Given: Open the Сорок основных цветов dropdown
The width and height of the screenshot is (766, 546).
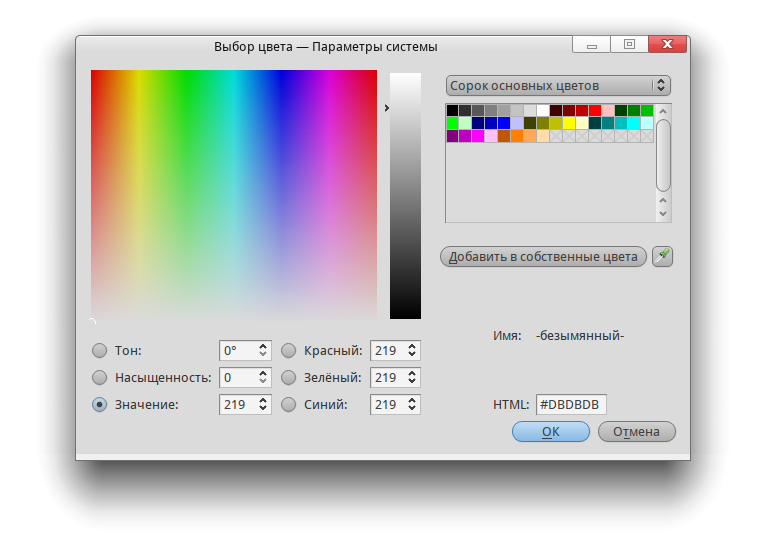Looking at the screenshot, I should [557, 86].
